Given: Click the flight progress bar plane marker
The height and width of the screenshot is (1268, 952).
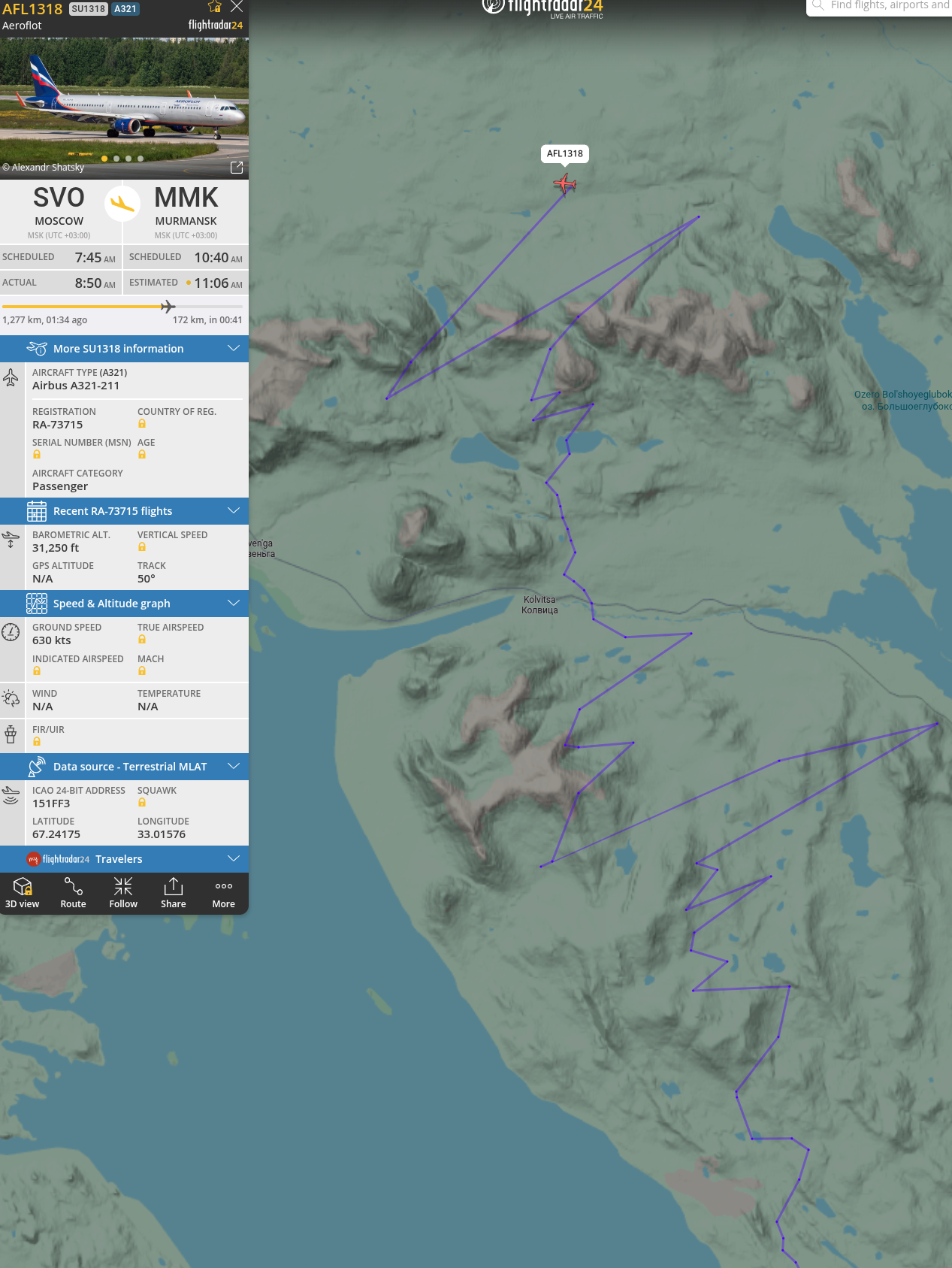Looking at the screenshot, I should click(x=168, y=306).
